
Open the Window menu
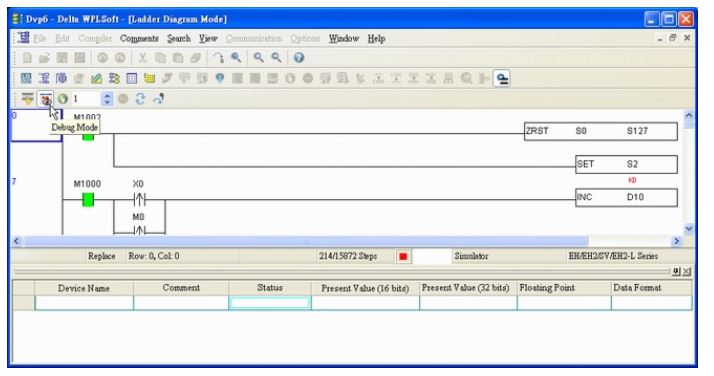tap(344, 39)
